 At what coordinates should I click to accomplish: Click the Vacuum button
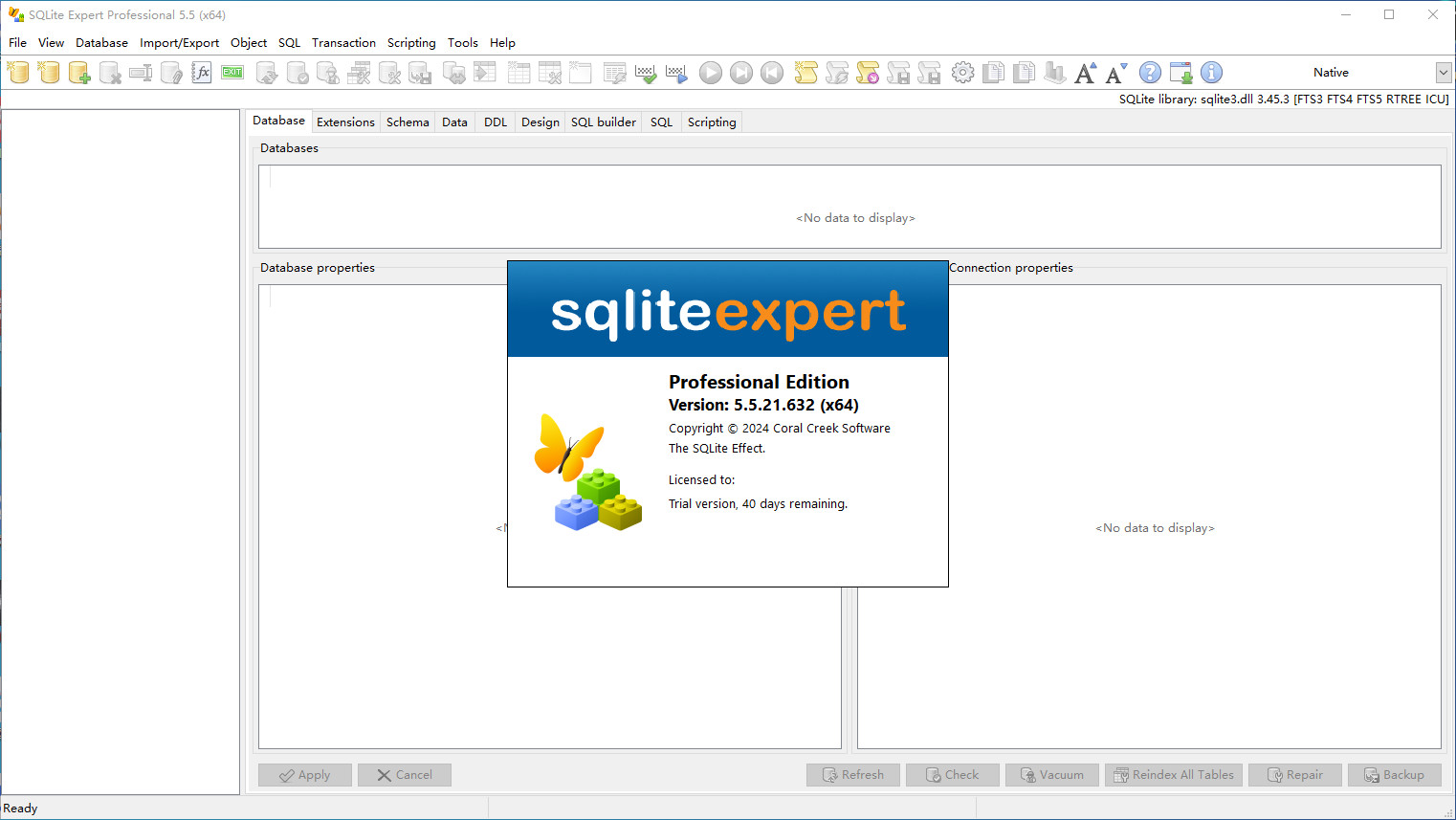point(1052,775)
